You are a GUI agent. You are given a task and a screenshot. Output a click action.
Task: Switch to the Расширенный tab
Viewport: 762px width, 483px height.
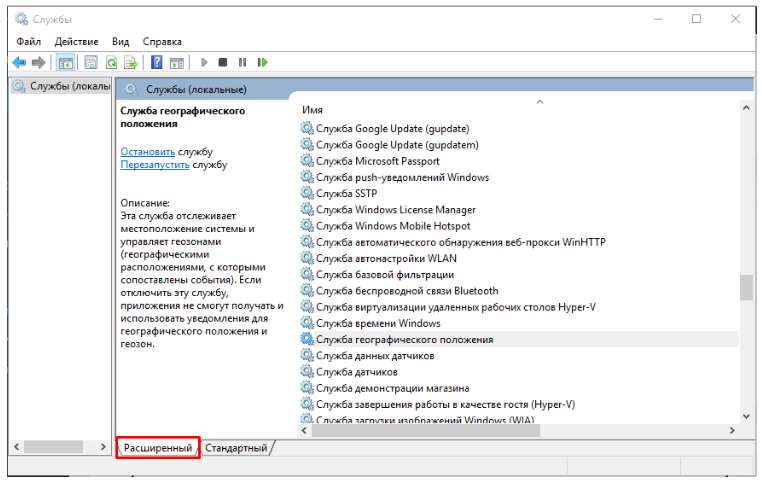[157, 449]
